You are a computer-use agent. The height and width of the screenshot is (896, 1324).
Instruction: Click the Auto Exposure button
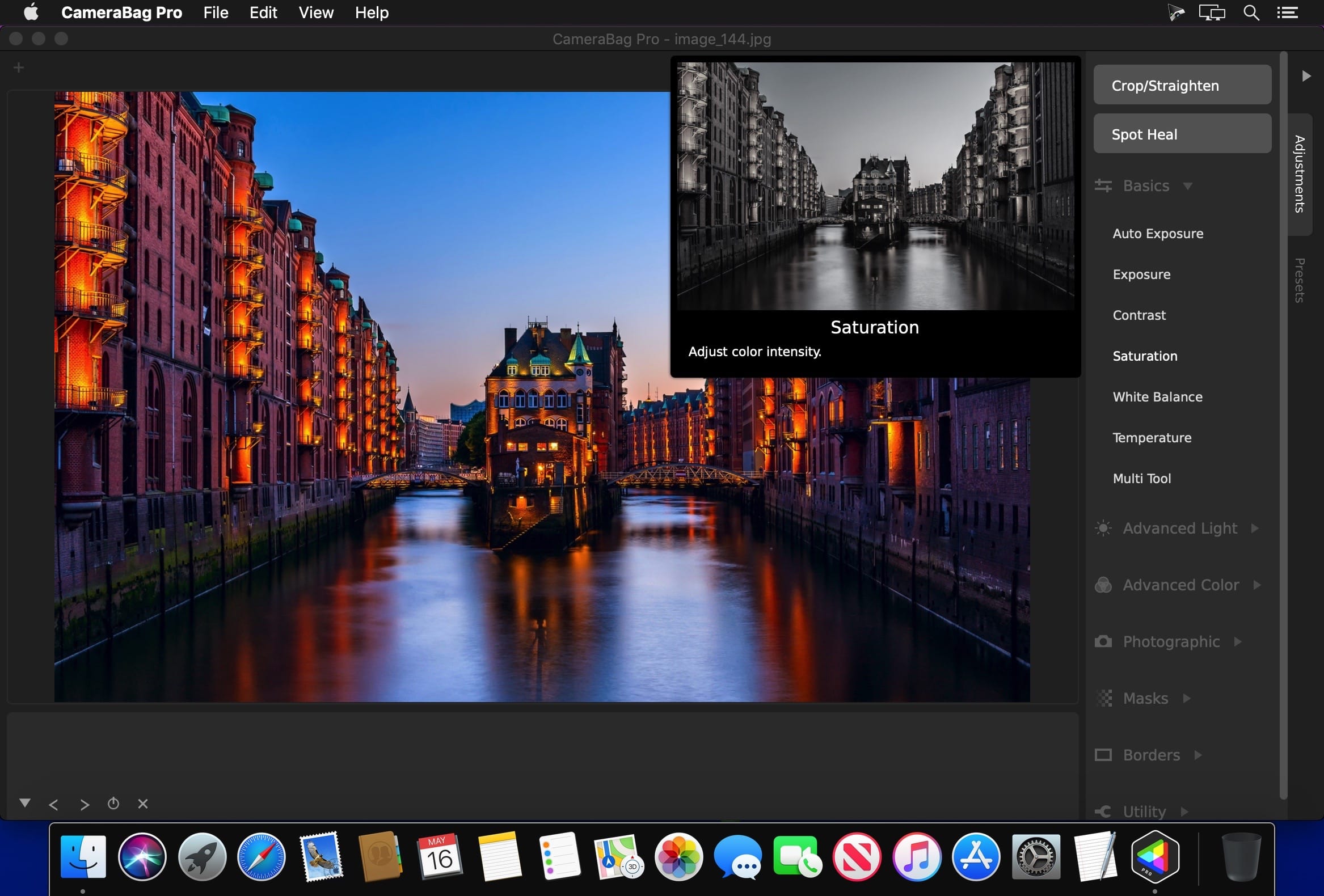point(1158,232)
